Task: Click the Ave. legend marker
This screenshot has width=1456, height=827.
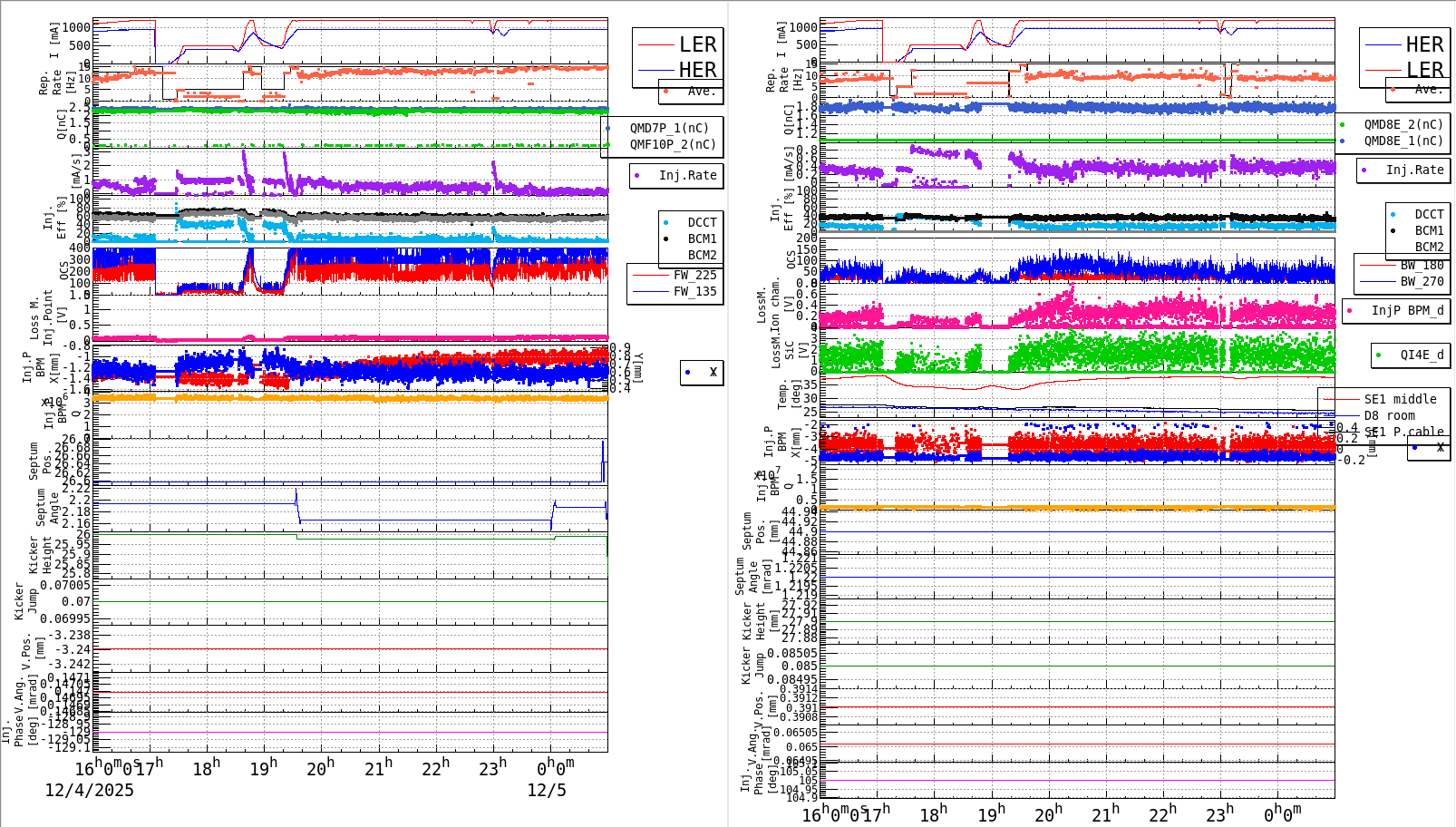Action: tap(667, 92)
